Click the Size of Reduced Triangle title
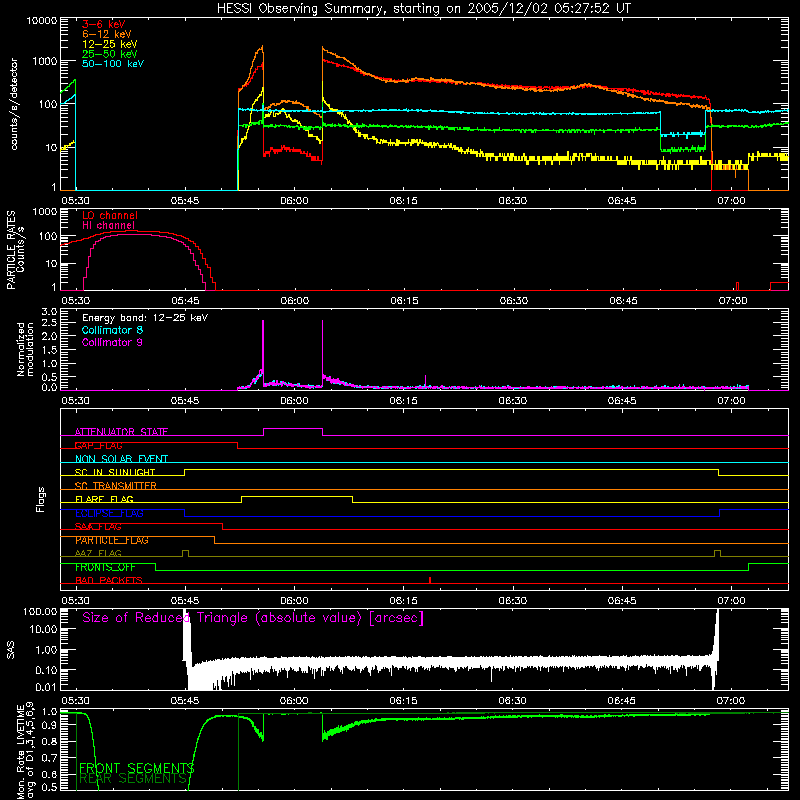The image size is (800, 800). click(x=253, y=618)
